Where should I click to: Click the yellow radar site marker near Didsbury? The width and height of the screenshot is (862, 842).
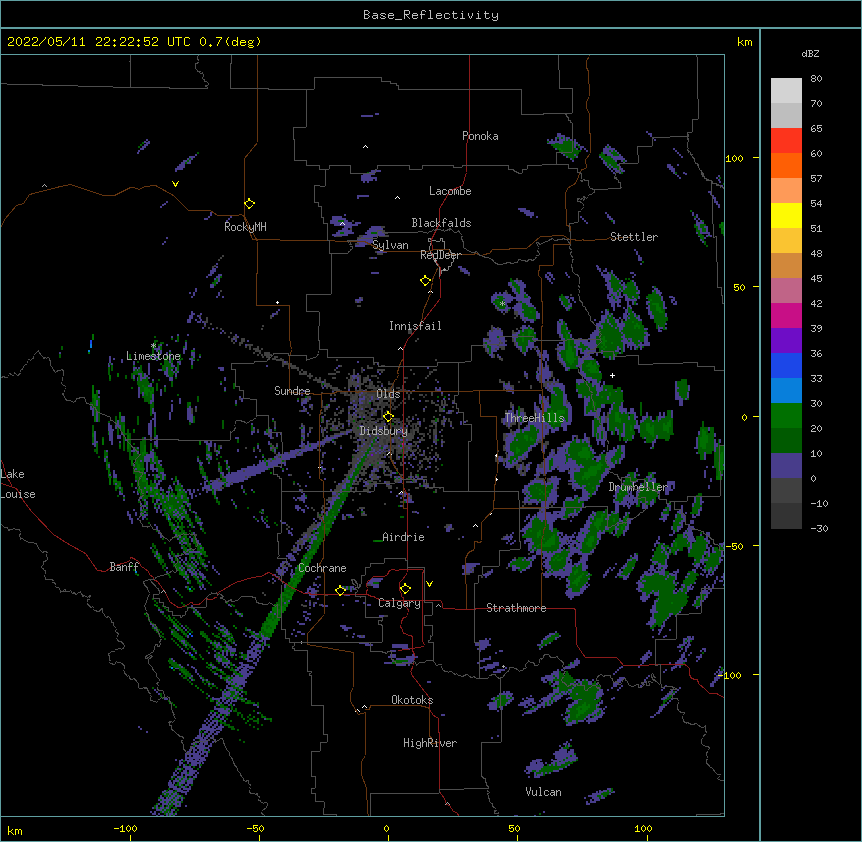(x=388, y=416)
